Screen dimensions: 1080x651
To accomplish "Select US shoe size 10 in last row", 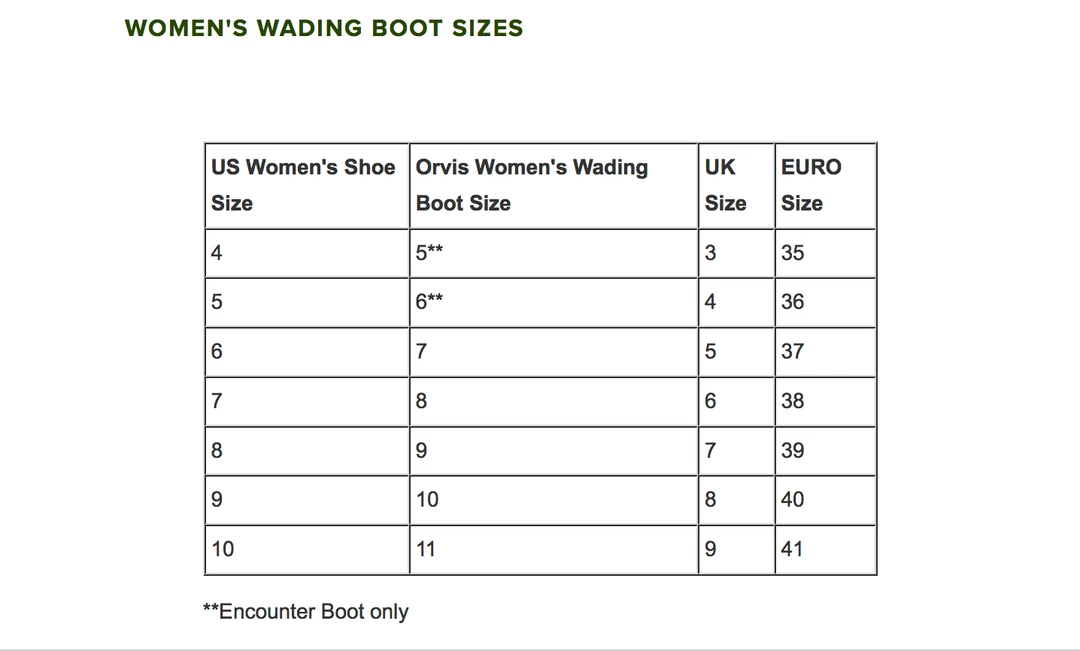I will point(223,549).
